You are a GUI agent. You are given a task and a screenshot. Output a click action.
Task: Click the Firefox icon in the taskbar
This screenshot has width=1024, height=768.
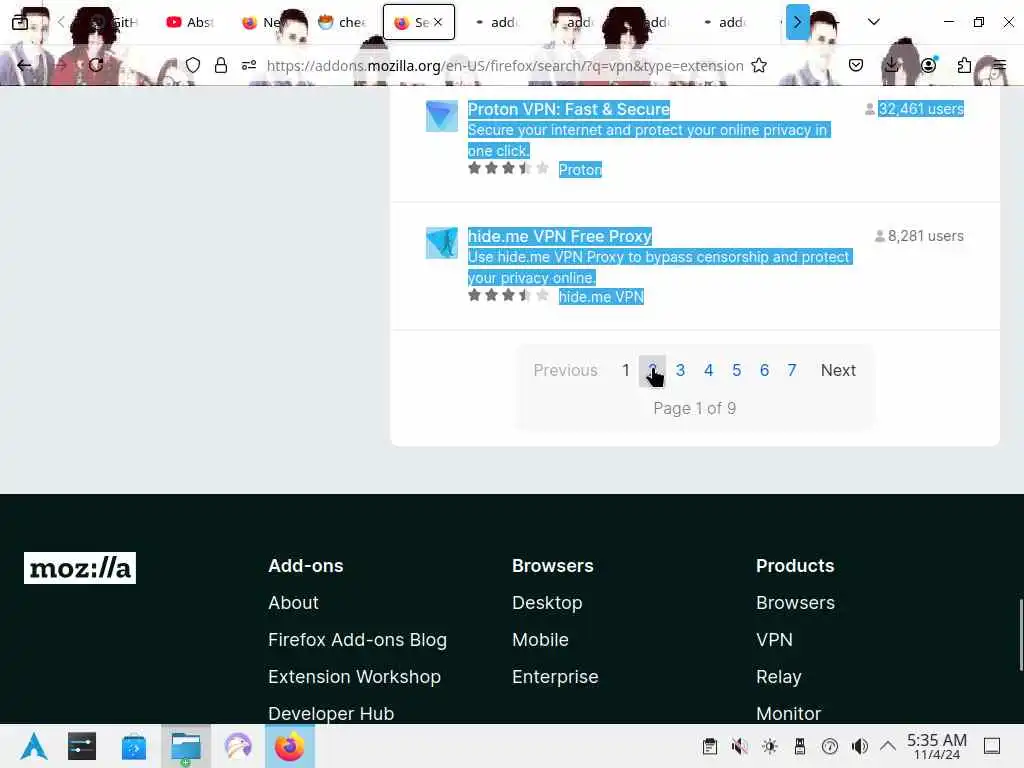(289, 746)
